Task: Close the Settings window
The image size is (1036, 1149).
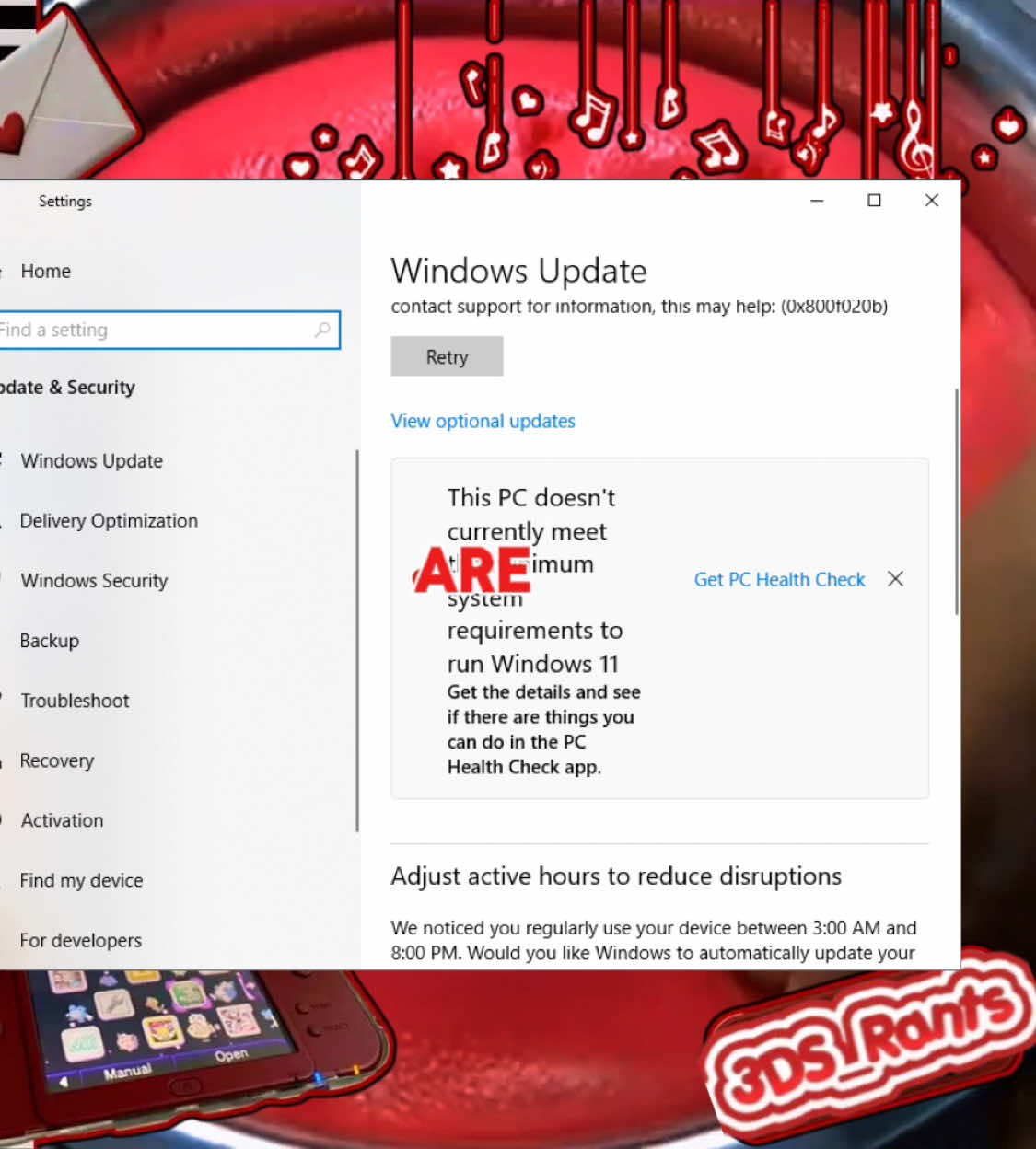Action: click(x=932, y=201)
